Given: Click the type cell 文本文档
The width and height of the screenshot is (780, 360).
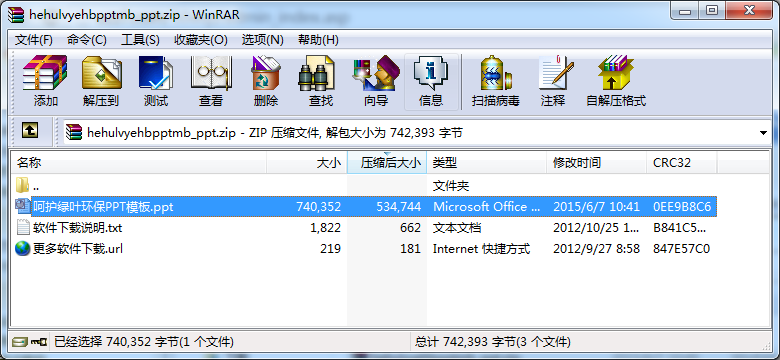Looking at the screenshot, I should point(457,228).
